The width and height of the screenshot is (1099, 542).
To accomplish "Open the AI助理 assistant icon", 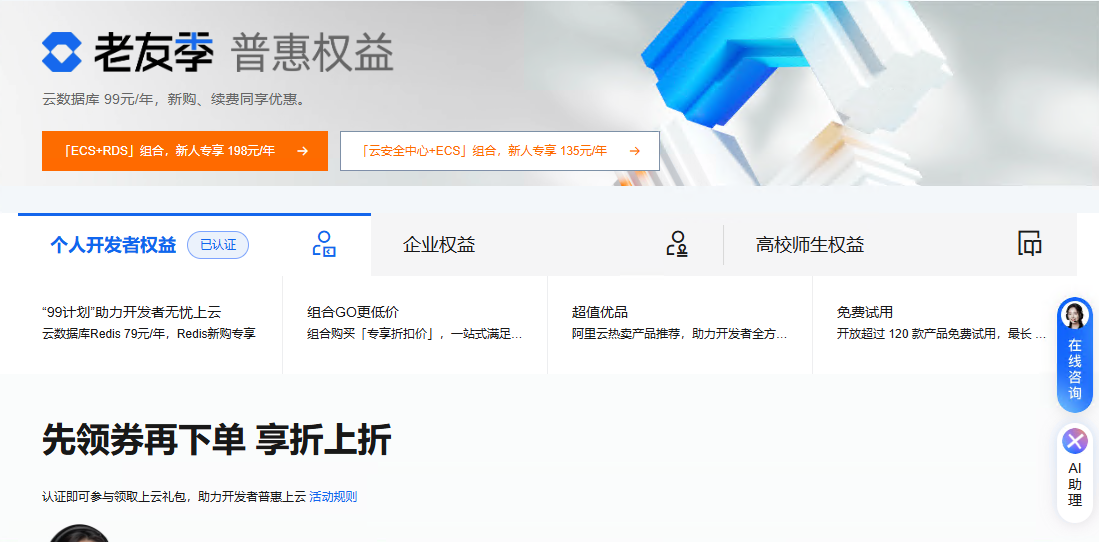I will [1074, 441].
